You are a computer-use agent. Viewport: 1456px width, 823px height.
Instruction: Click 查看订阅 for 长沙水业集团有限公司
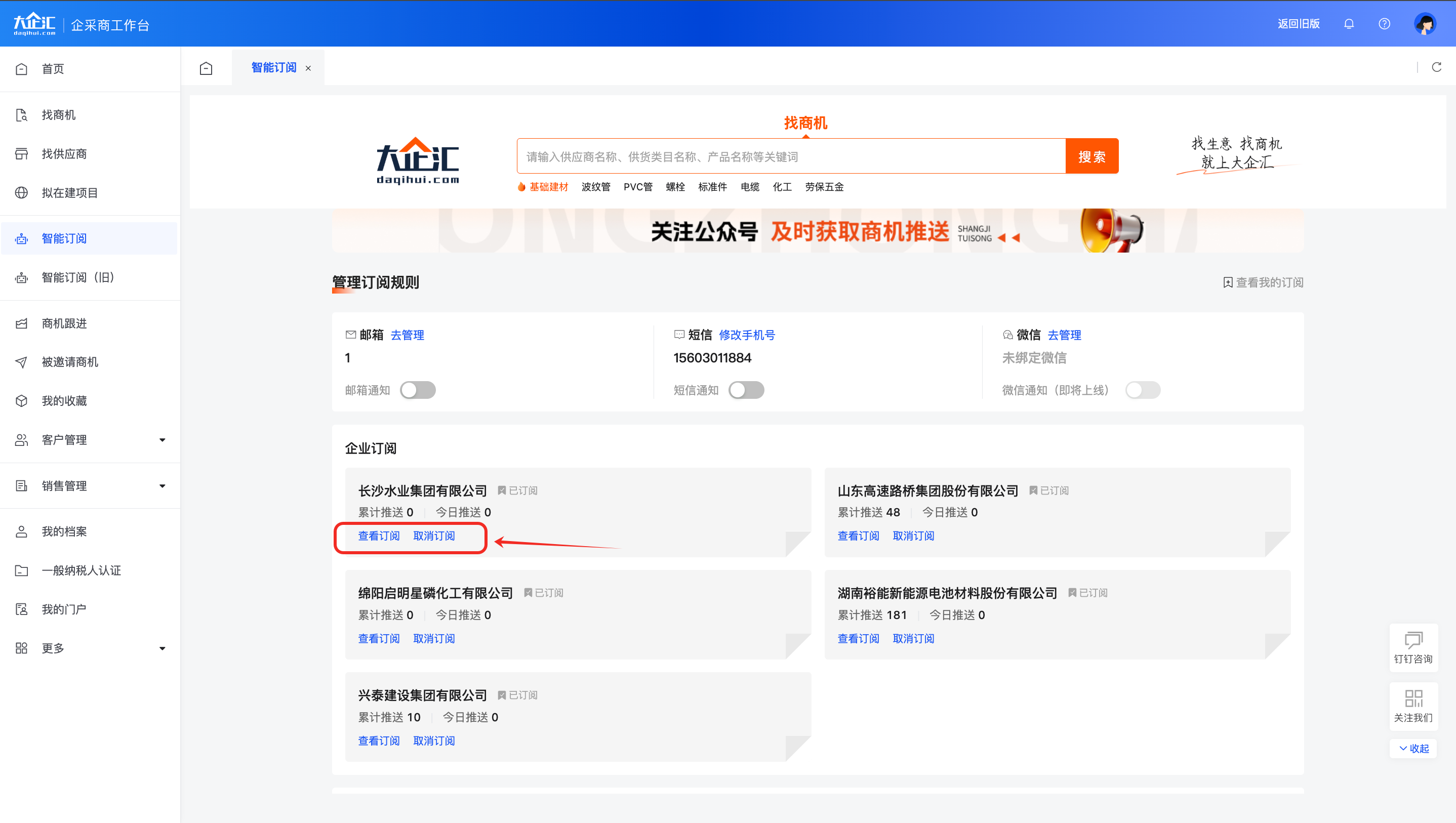[x=379, y=536]
